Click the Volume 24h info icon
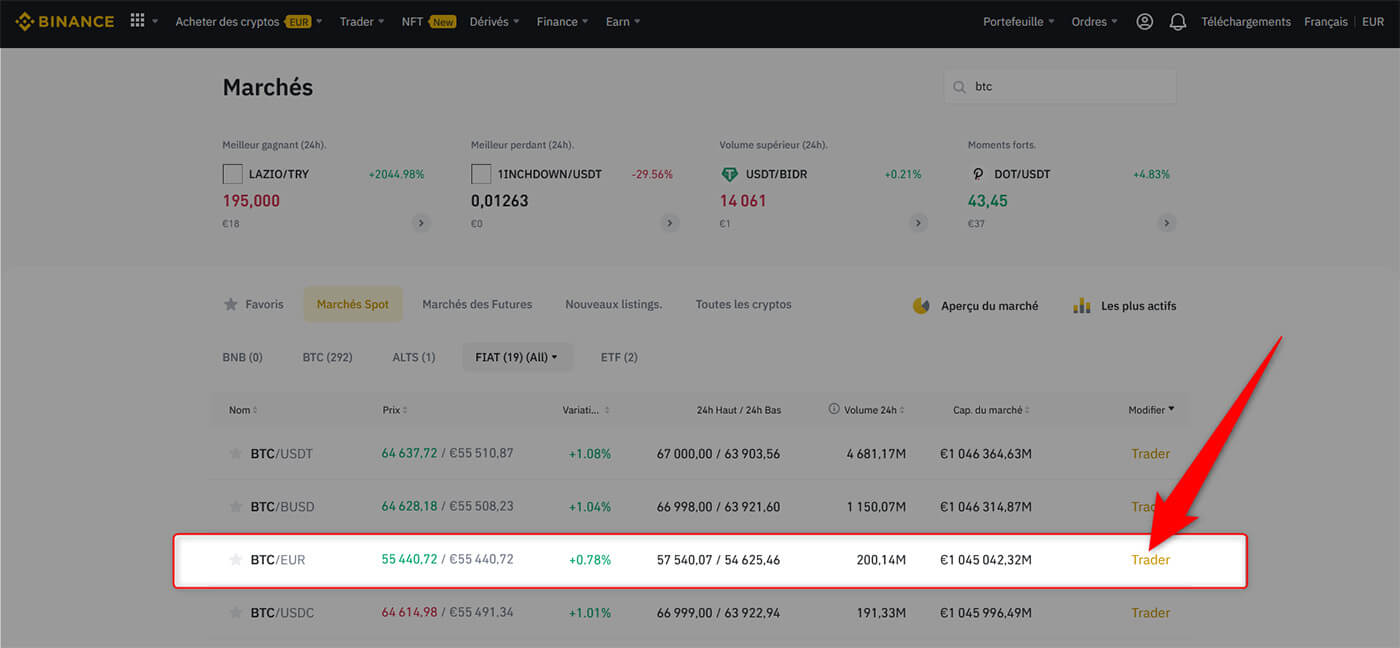The image size is (1400, 648). coord(834,410)
